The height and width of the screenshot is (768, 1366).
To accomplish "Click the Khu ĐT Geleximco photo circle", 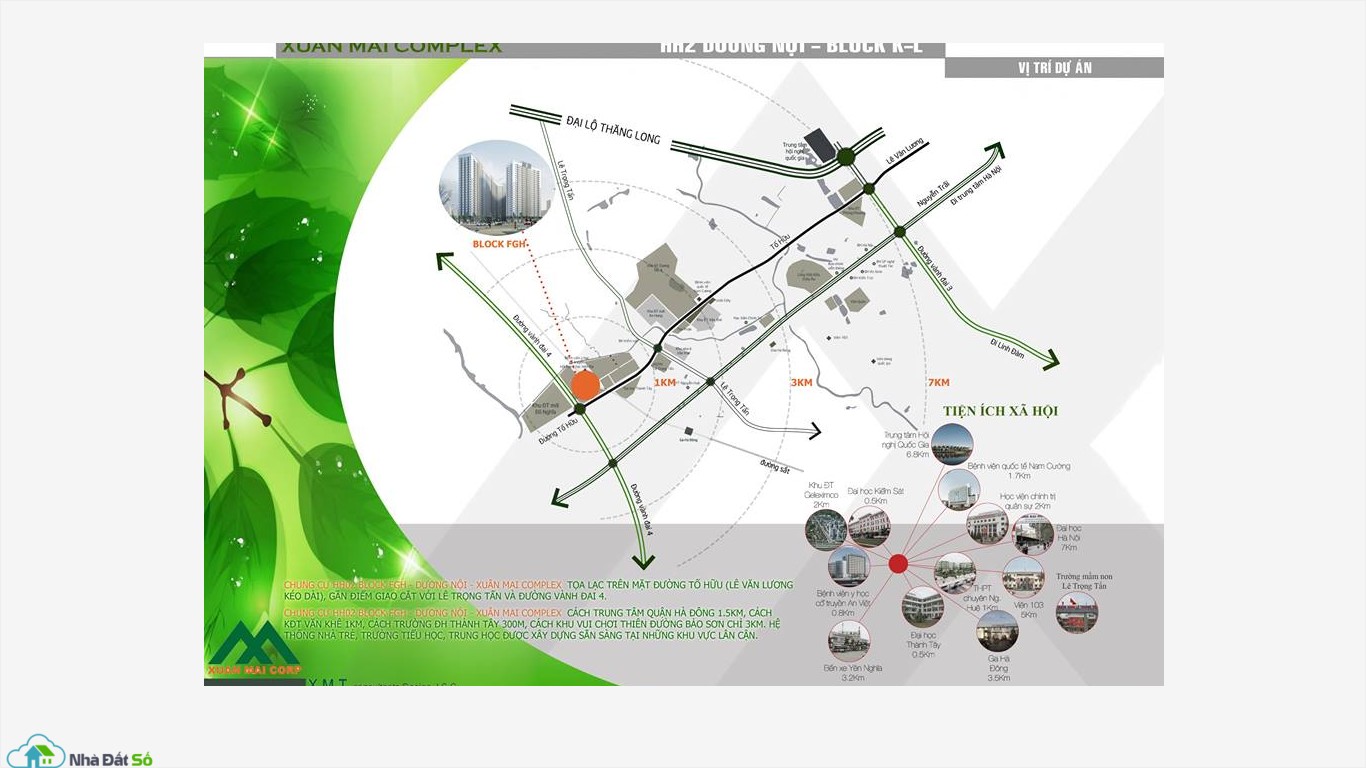I will click(826, 531).
